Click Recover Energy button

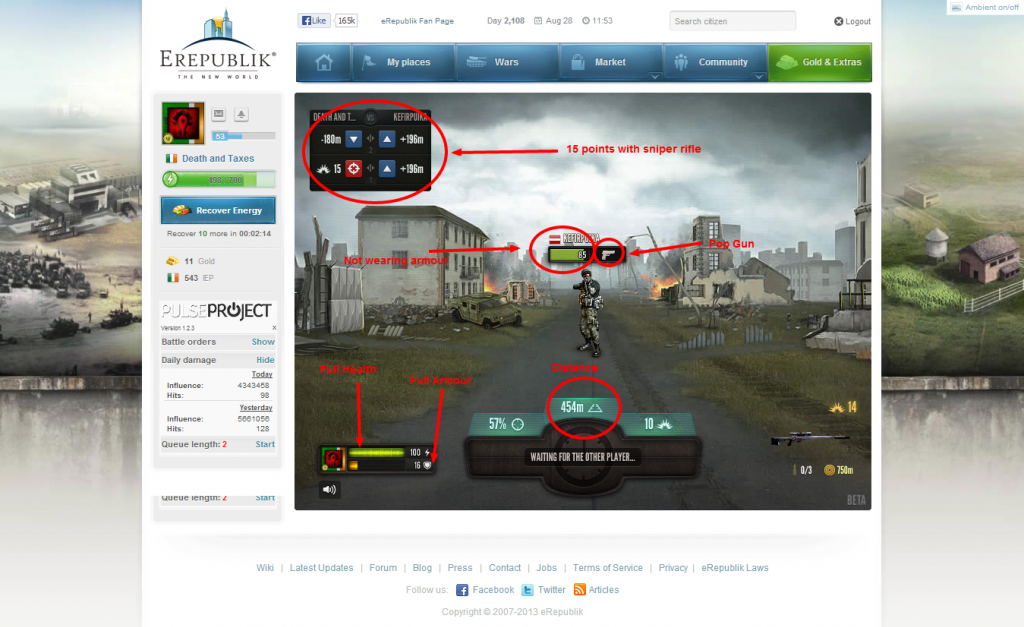218,210
